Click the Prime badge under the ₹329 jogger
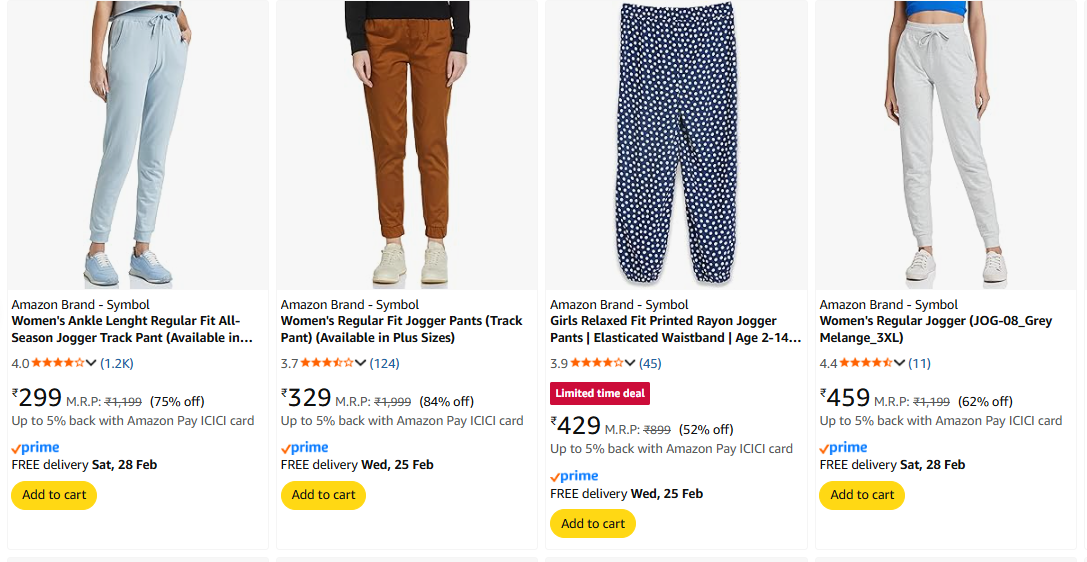 coord(305,448)
